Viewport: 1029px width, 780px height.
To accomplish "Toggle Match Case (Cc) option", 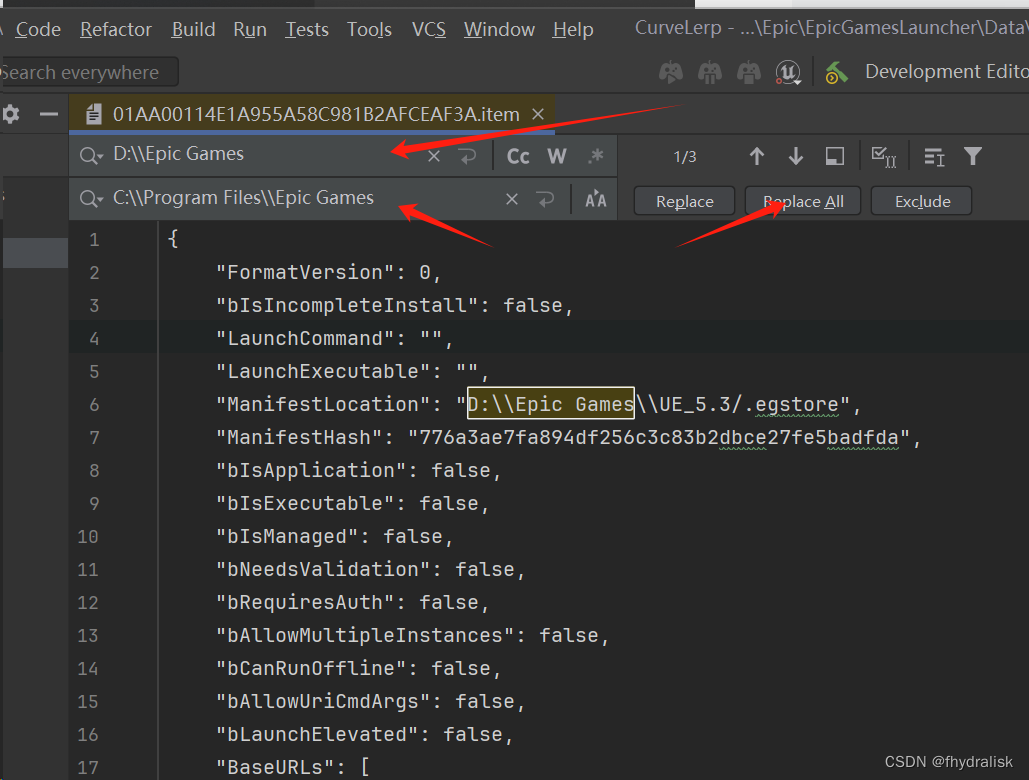I will [518, 156].
